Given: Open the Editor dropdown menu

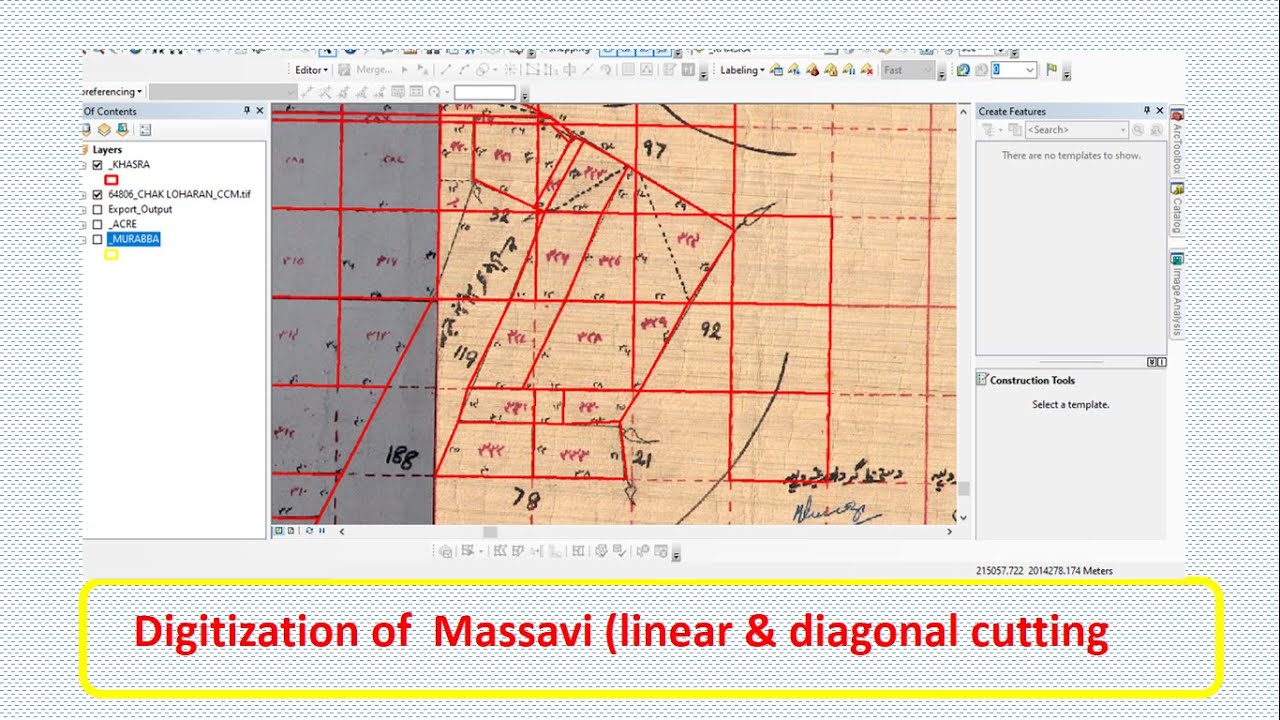Looking at the screenshot, I should [311, 70].
